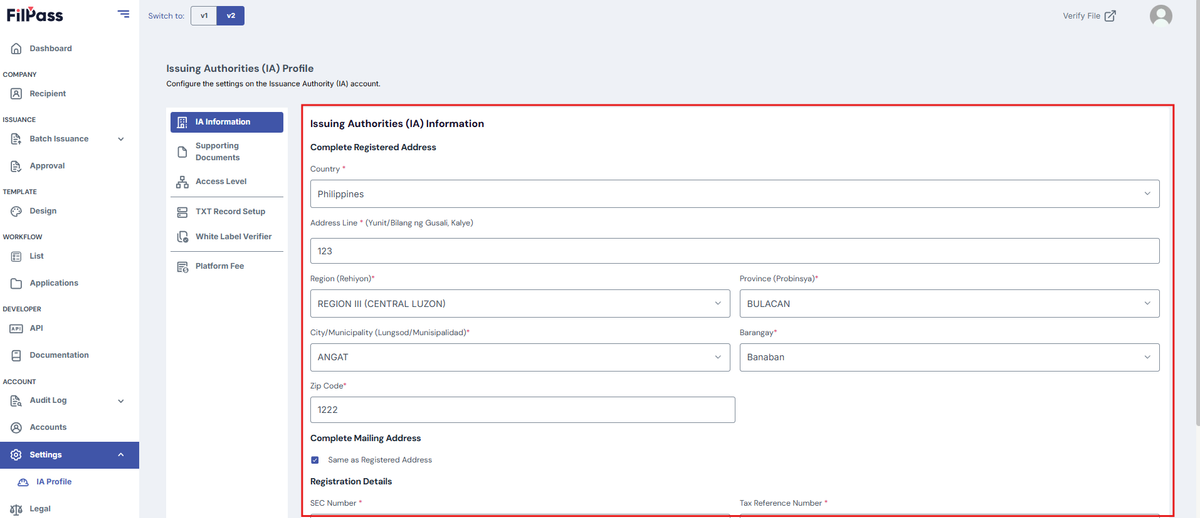1200x518 pixels.
Task: Select the v2 version toggle
Action: pos(231,16)
